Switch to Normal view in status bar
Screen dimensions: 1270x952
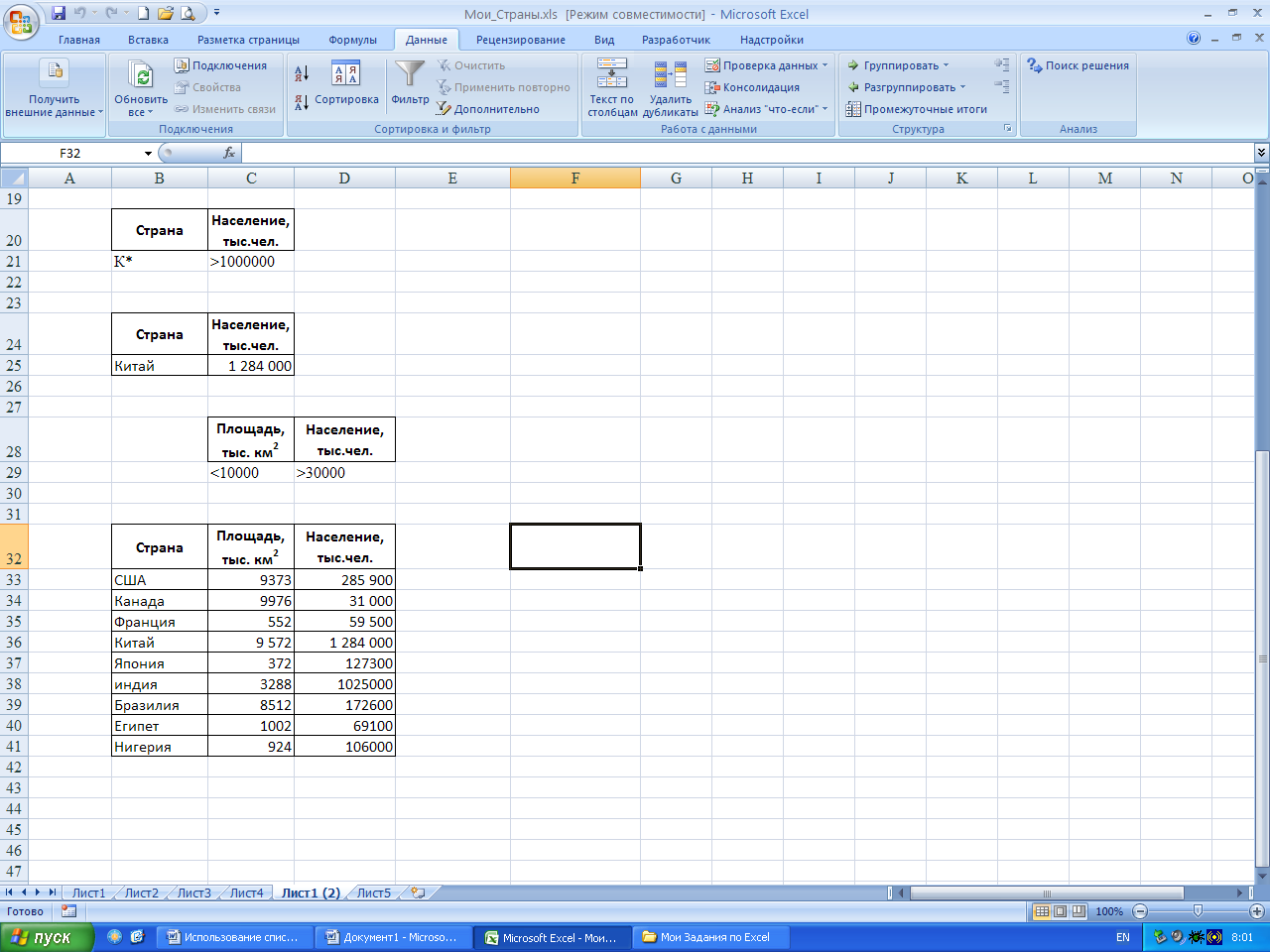coord(1042,910)
